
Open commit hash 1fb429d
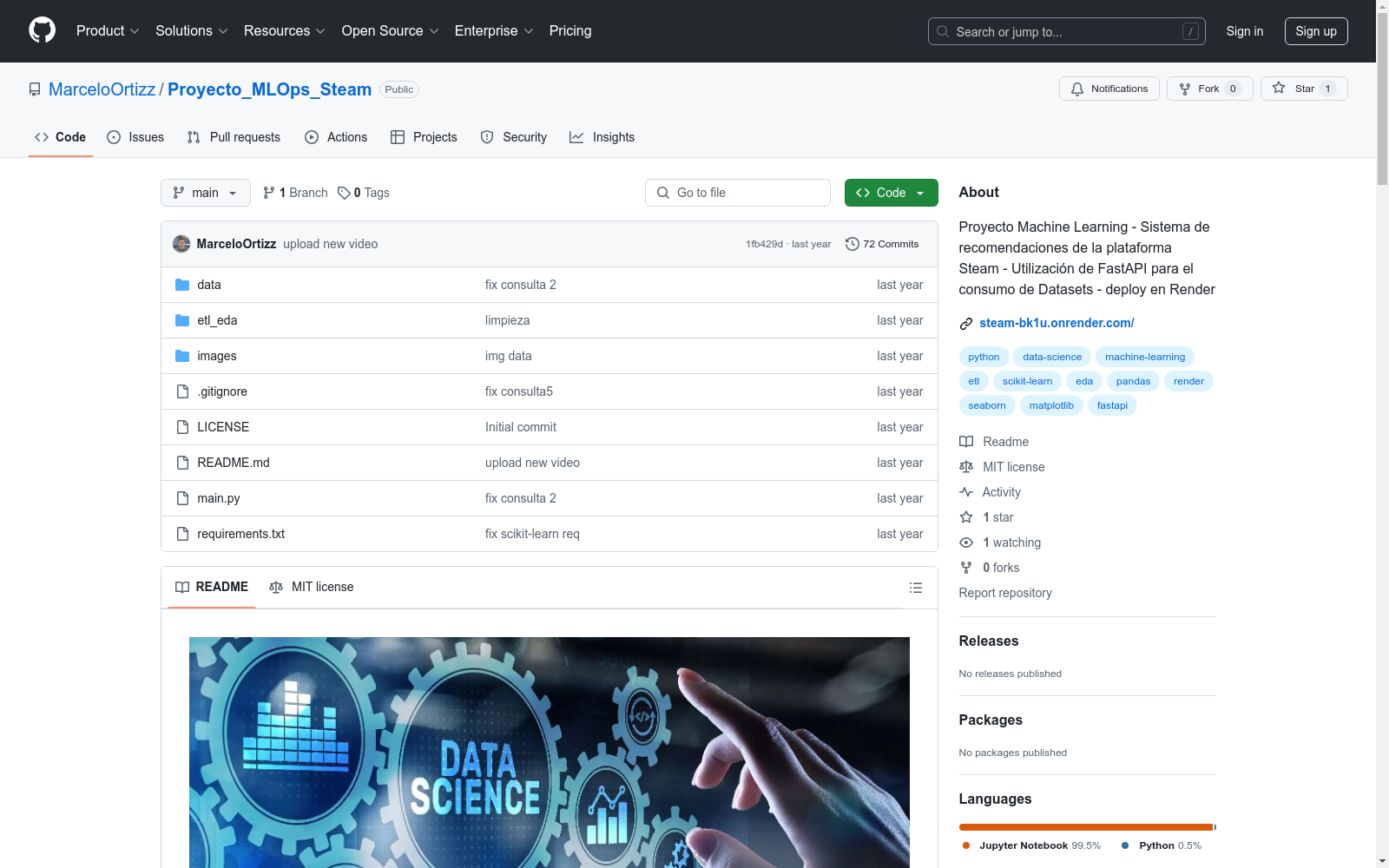(764, 244)
